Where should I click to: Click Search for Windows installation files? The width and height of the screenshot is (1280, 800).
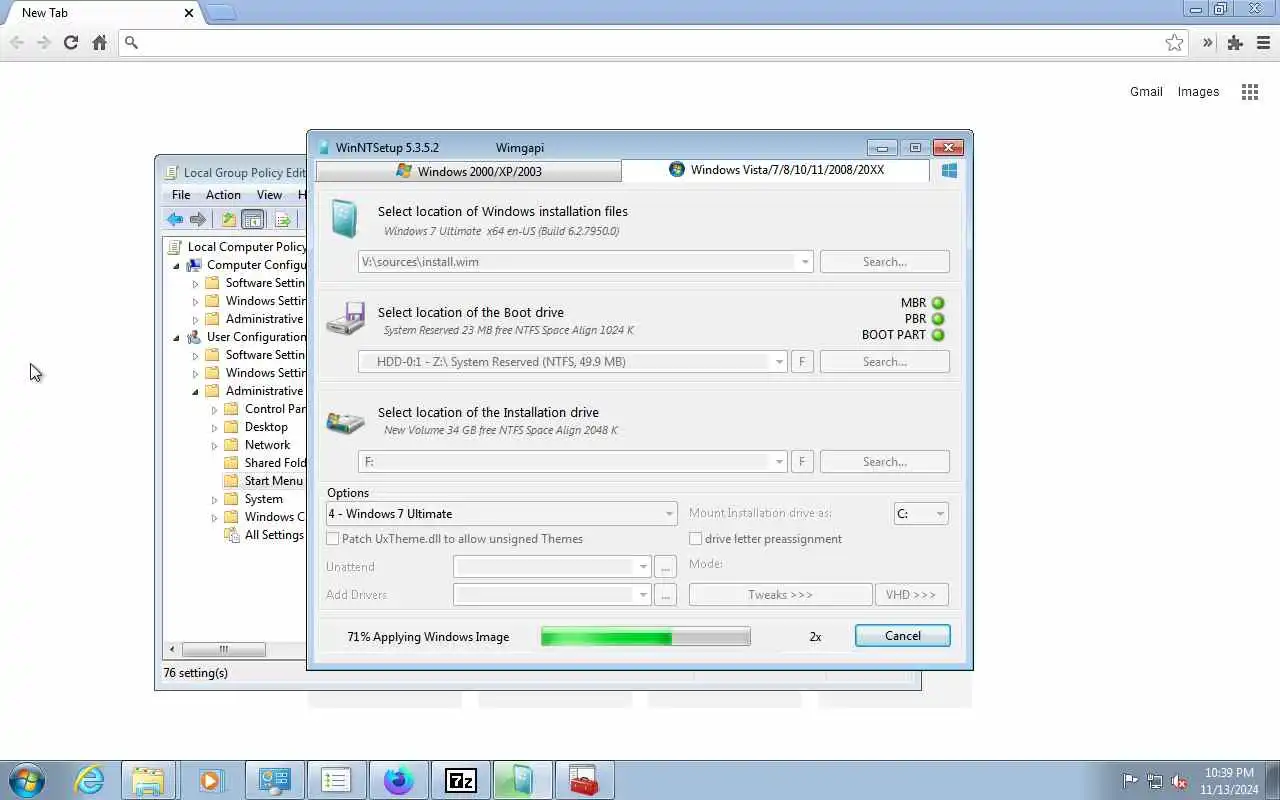click(885, 262)
